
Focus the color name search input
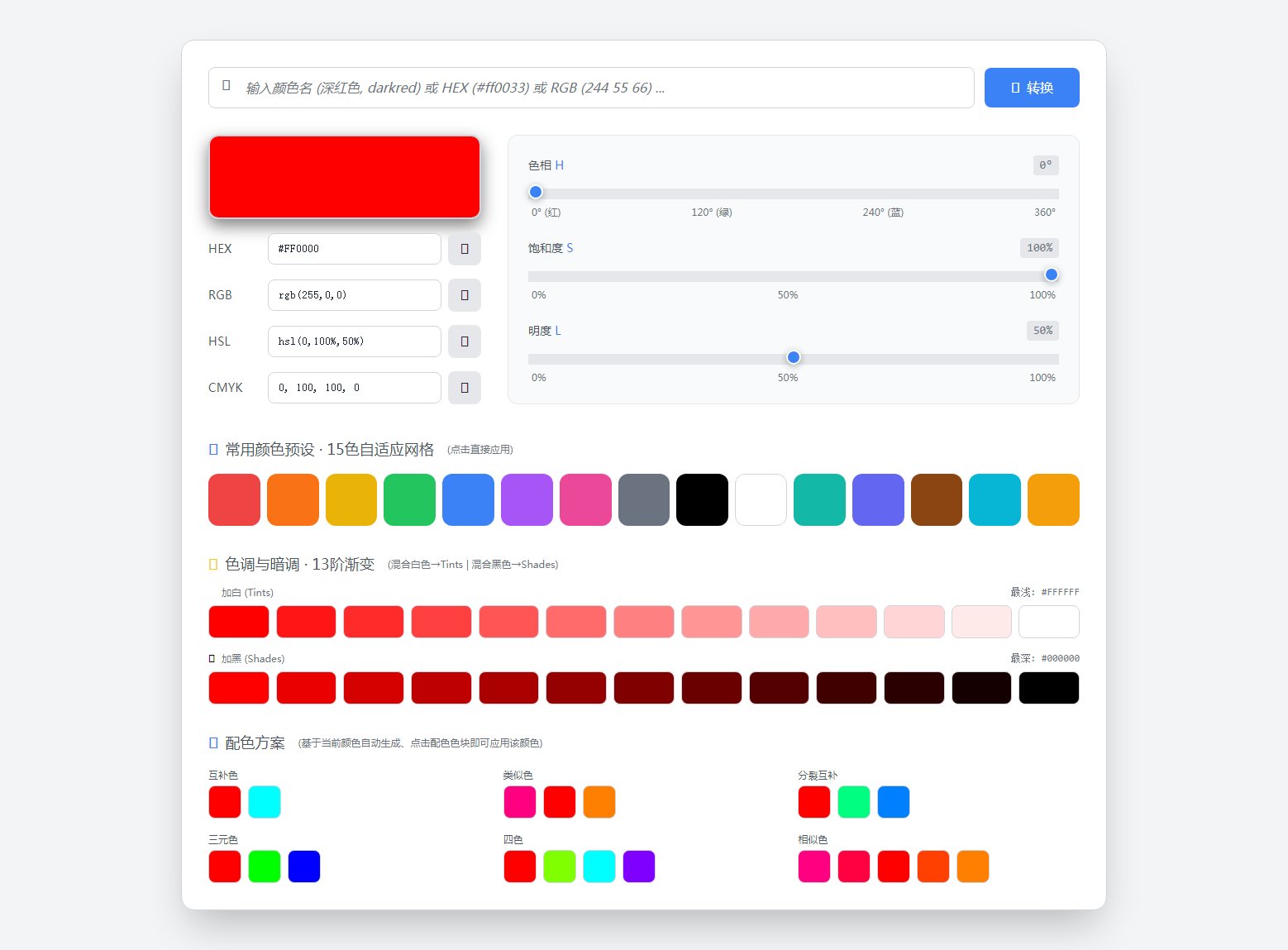(x=591, y=88)
